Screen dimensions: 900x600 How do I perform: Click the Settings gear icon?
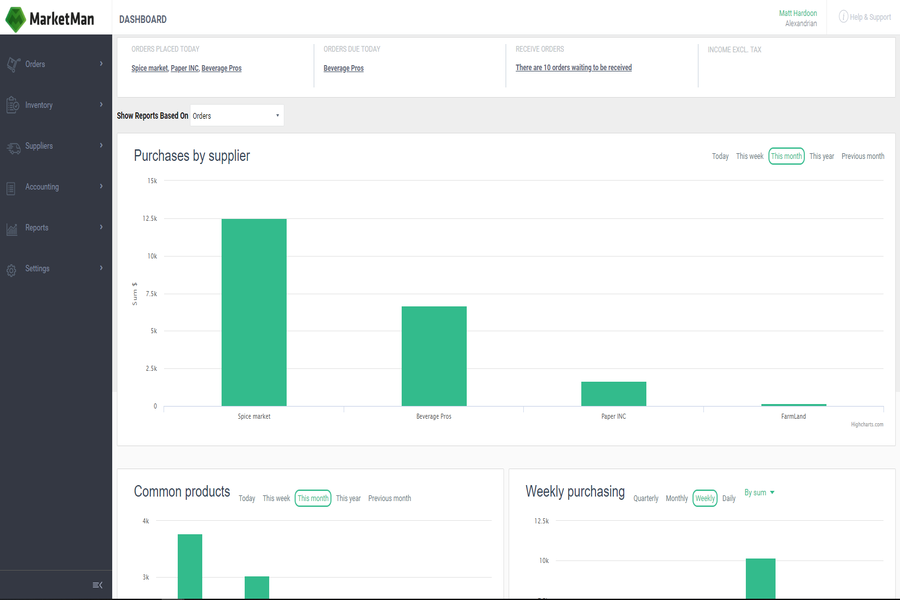coord(12,270)
